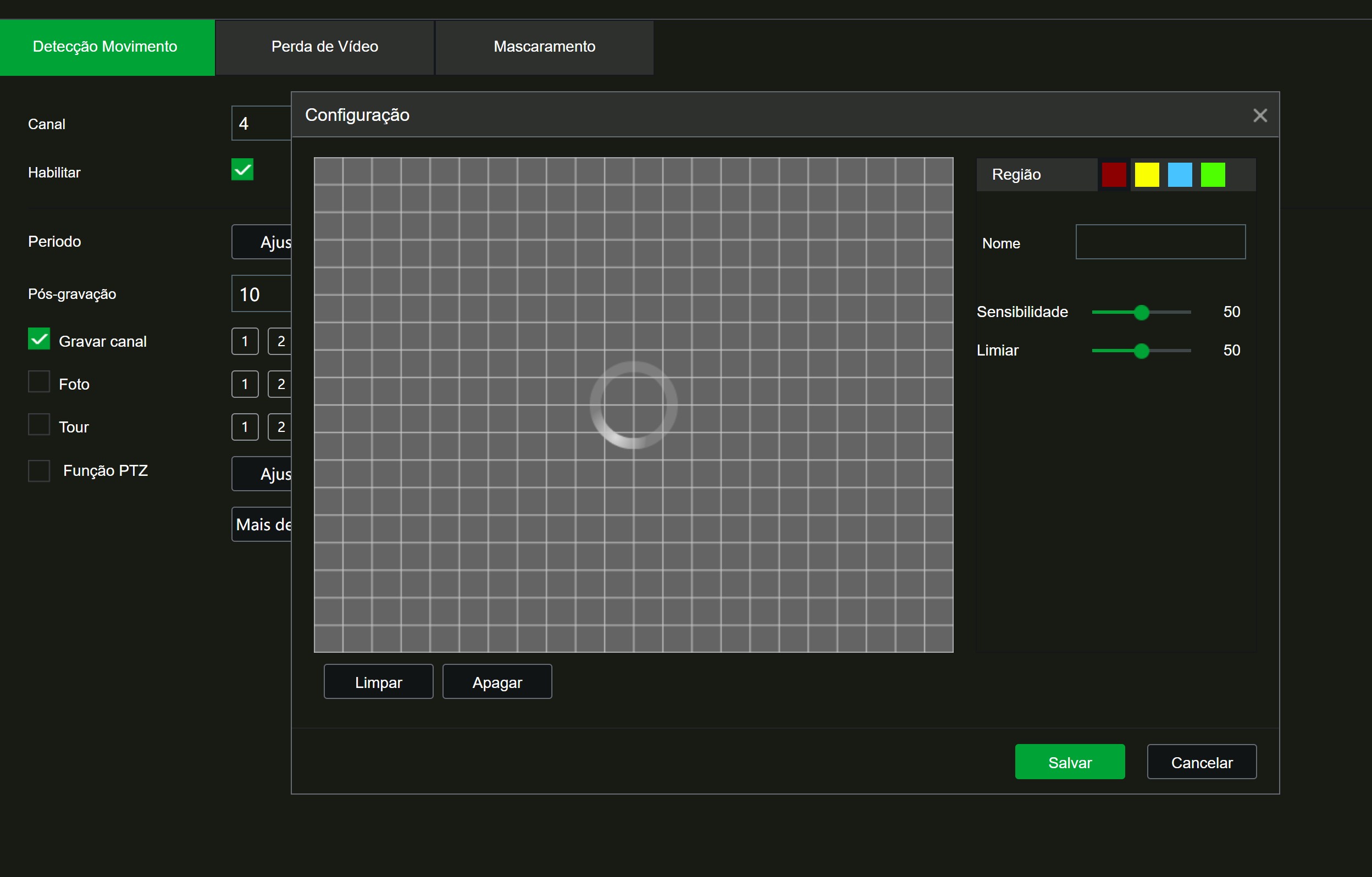Screen dimensions: 1372x877
Task: Select the green region swatch
Action: [1213, 174]
